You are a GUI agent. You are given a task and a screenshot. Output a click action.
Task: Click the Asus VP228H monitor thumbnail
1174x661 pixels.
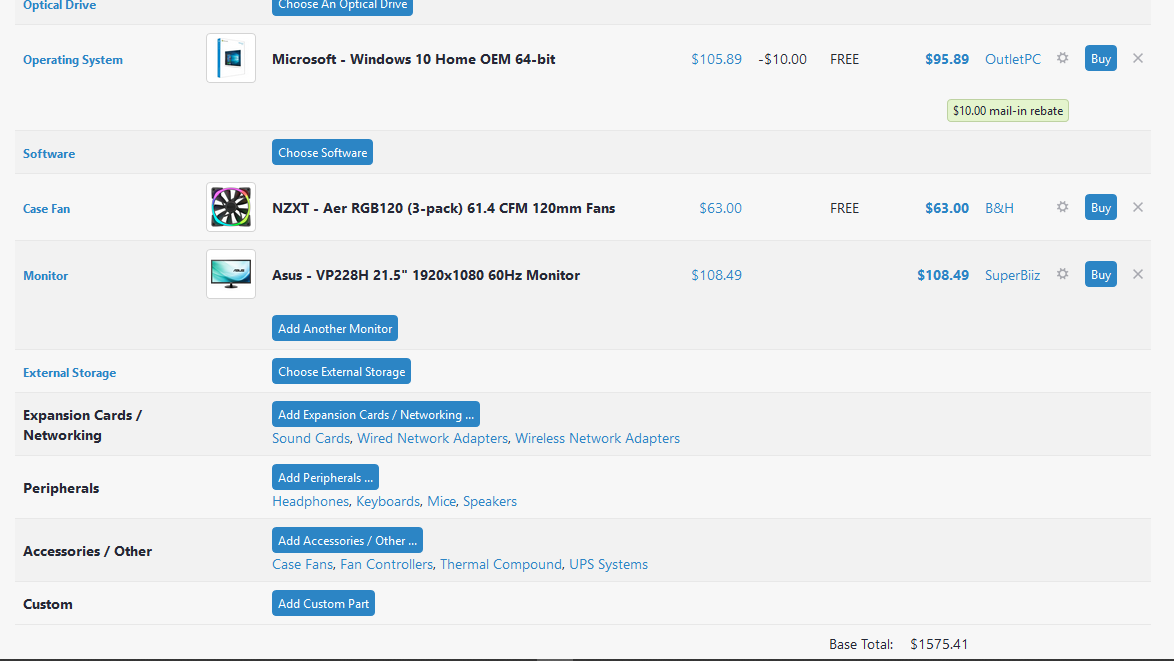[231, 274]
